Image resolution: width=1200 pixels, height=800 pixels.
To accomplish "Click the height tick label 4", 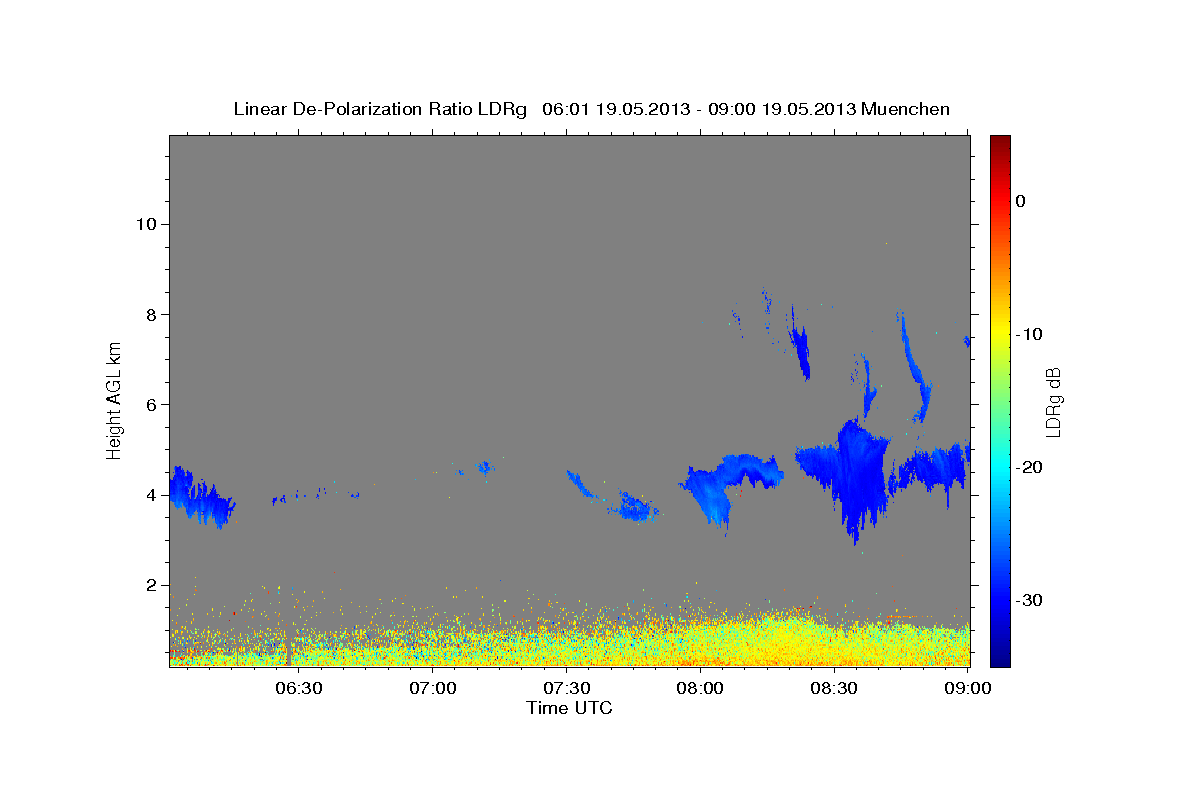I will pyautogui.click(x=151, y=495).
